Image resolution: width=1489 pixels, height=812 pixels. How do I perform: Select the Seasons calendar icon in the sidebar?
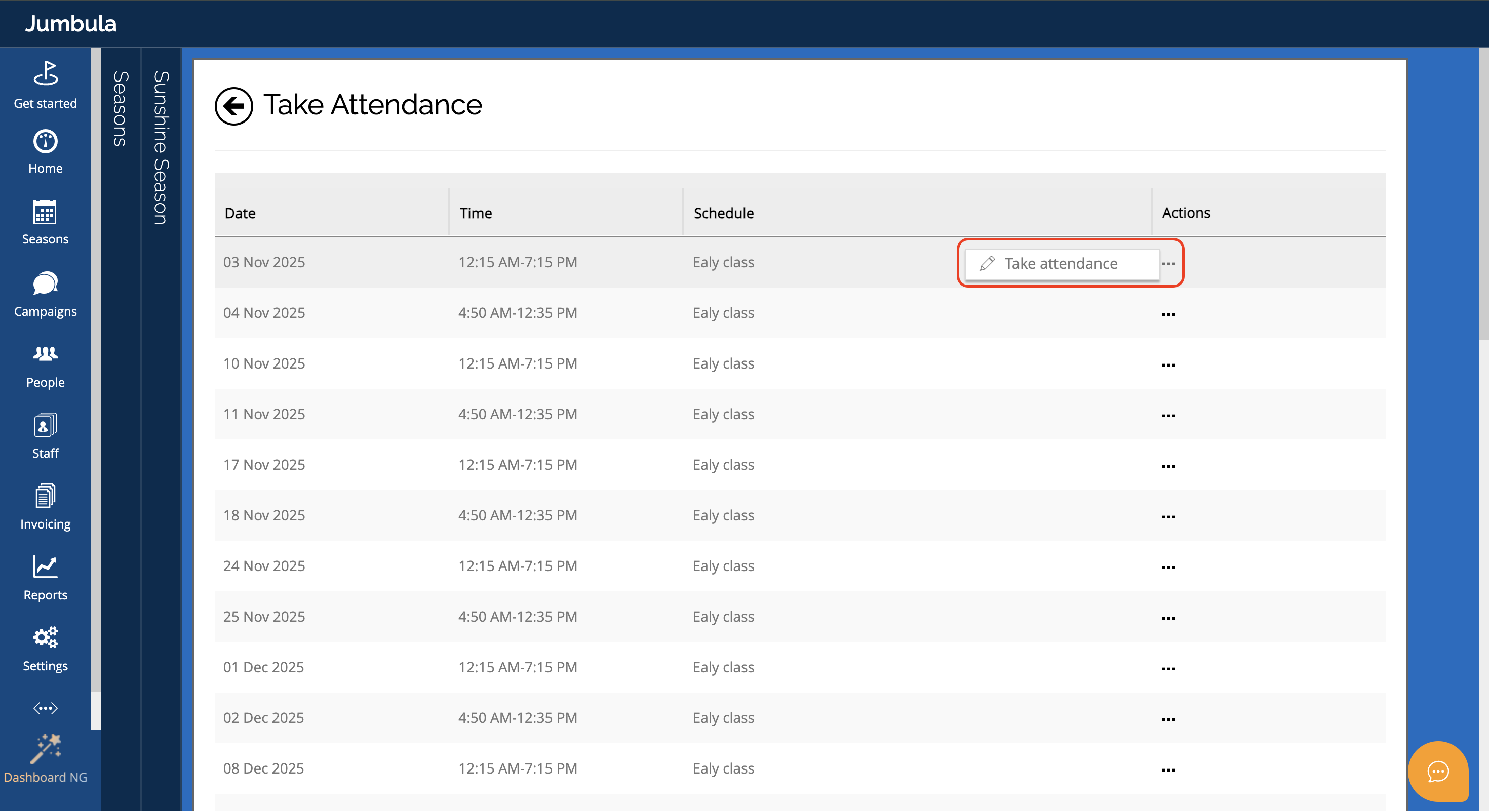tap(45, 213)
